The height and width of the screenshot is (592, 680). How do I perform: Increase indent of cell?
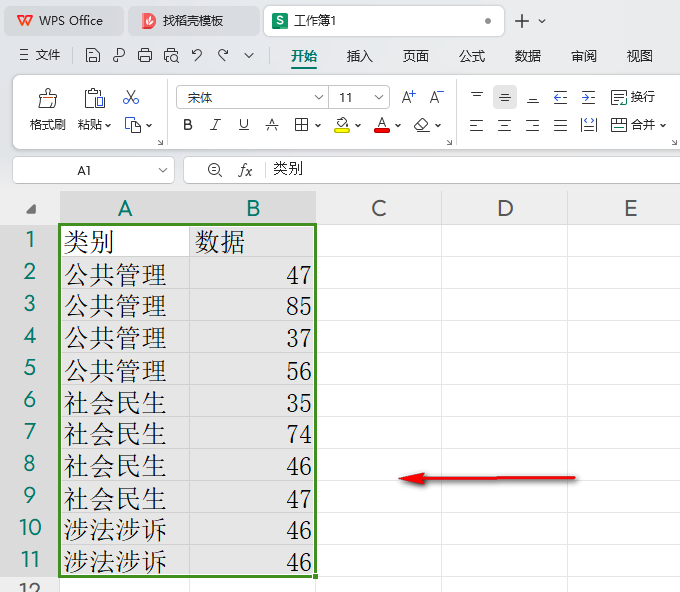pos(588,97)
